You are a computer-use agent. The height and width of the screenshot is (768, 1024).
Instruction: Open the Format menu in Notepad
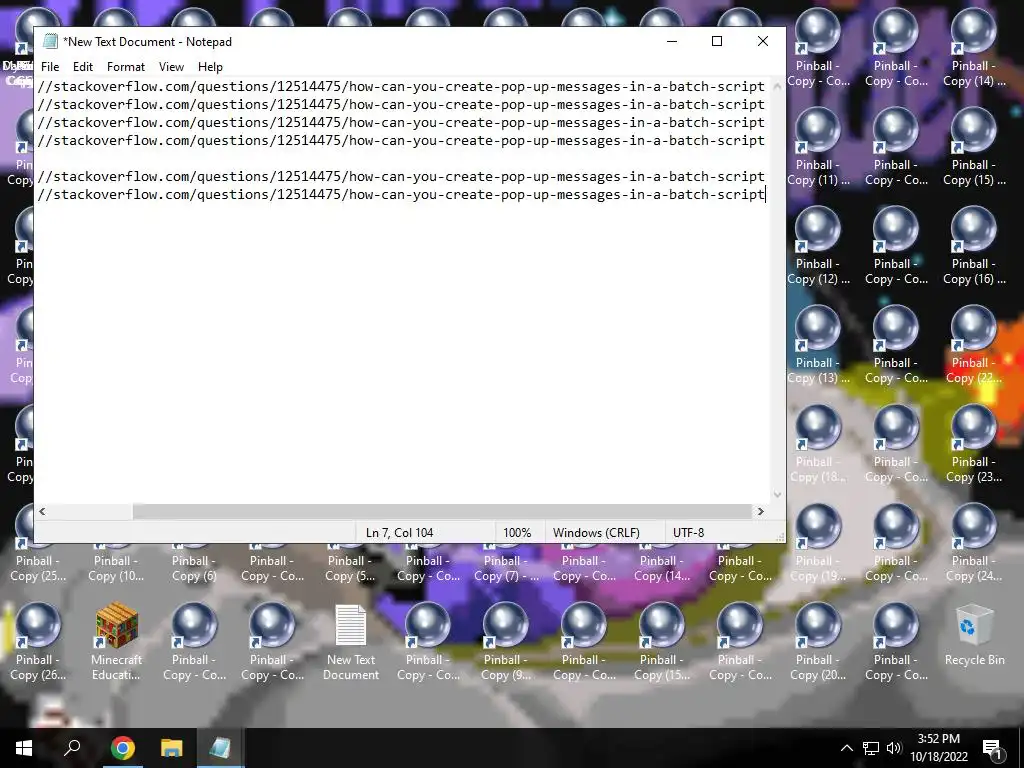[125, 67]
